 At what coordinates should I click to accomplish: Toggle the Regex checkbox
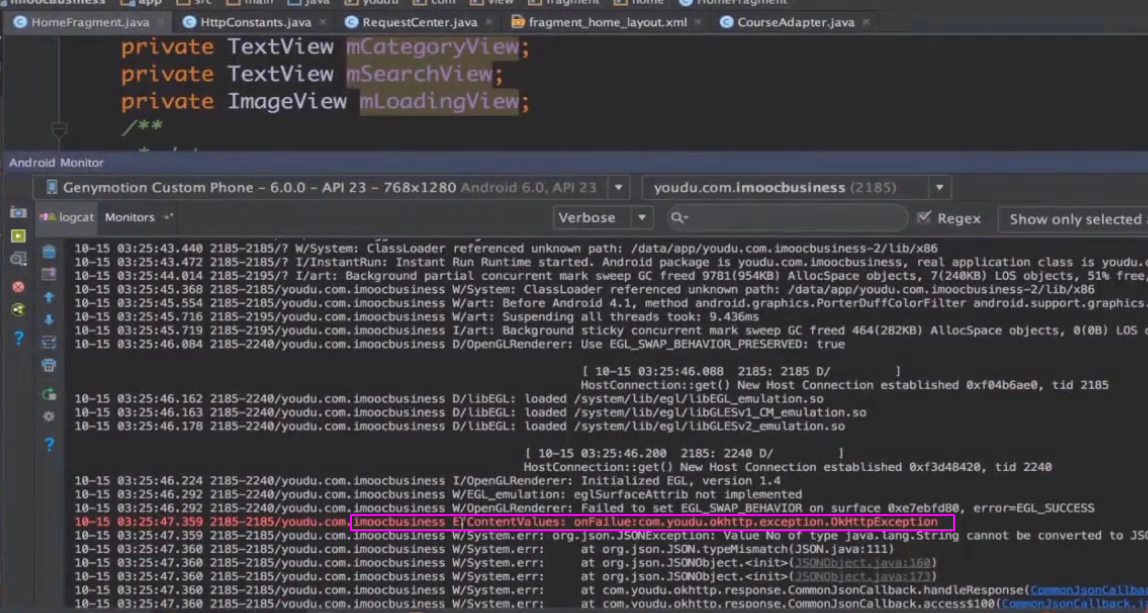tap(924, 218)
